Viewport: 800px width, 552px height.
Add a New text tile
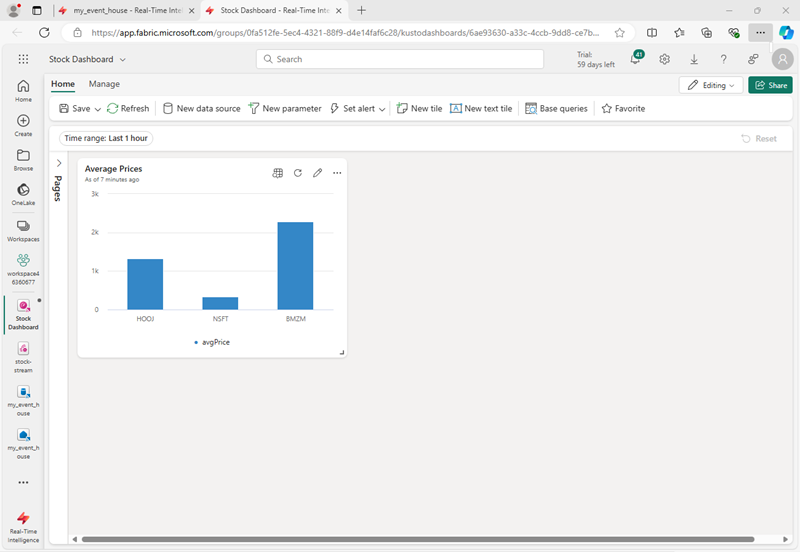(x=481, y=109)
